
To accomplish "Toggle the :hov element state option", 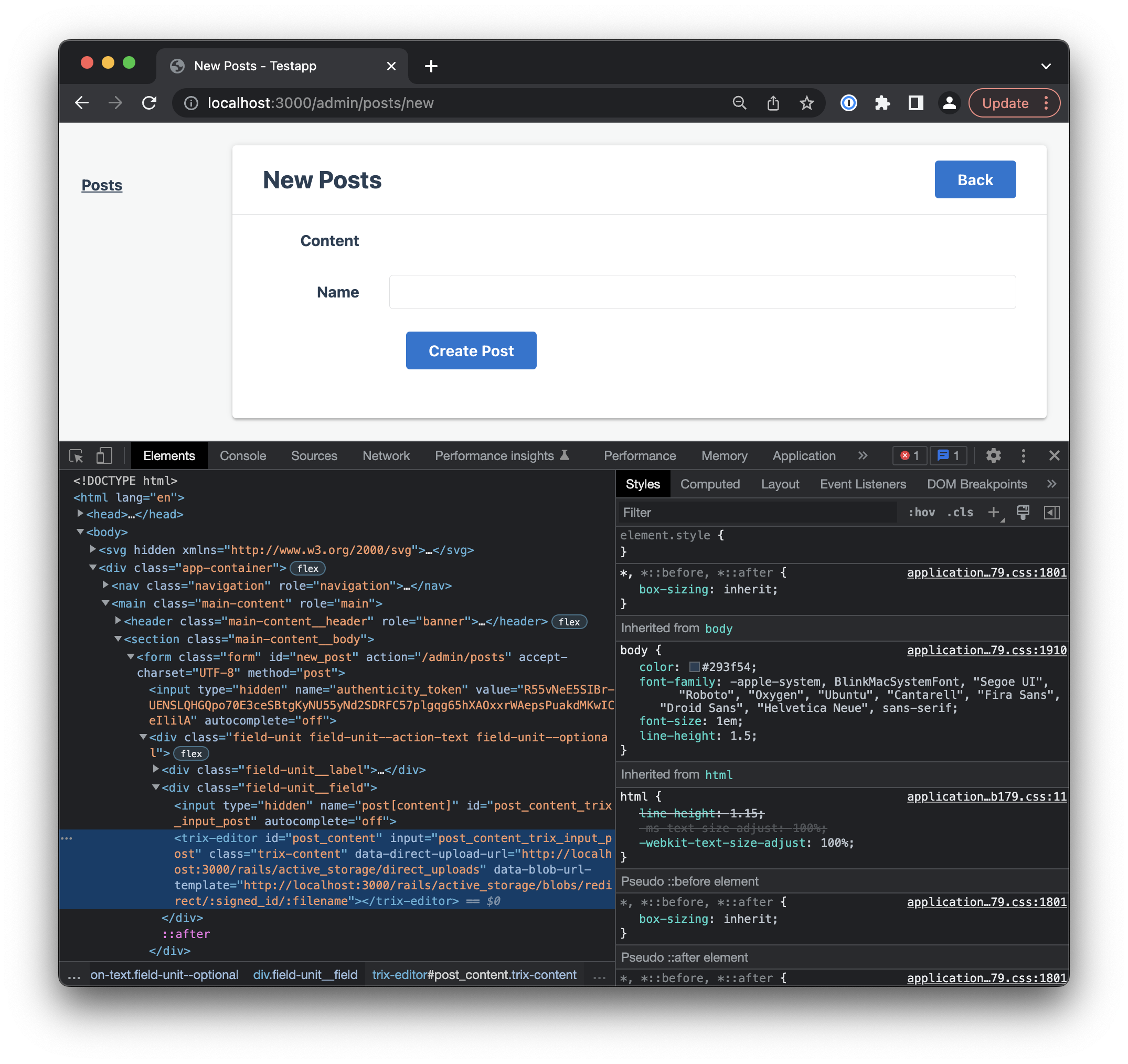I will click(921, 513).
